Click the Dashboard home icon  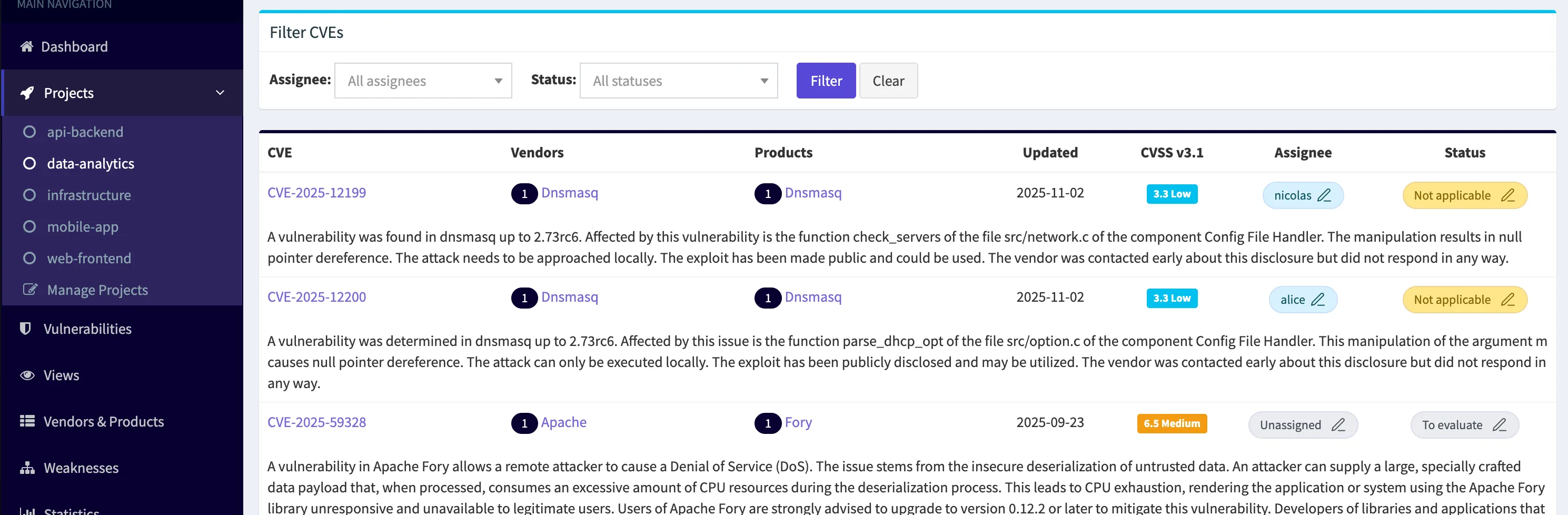(x=26, y=46)
